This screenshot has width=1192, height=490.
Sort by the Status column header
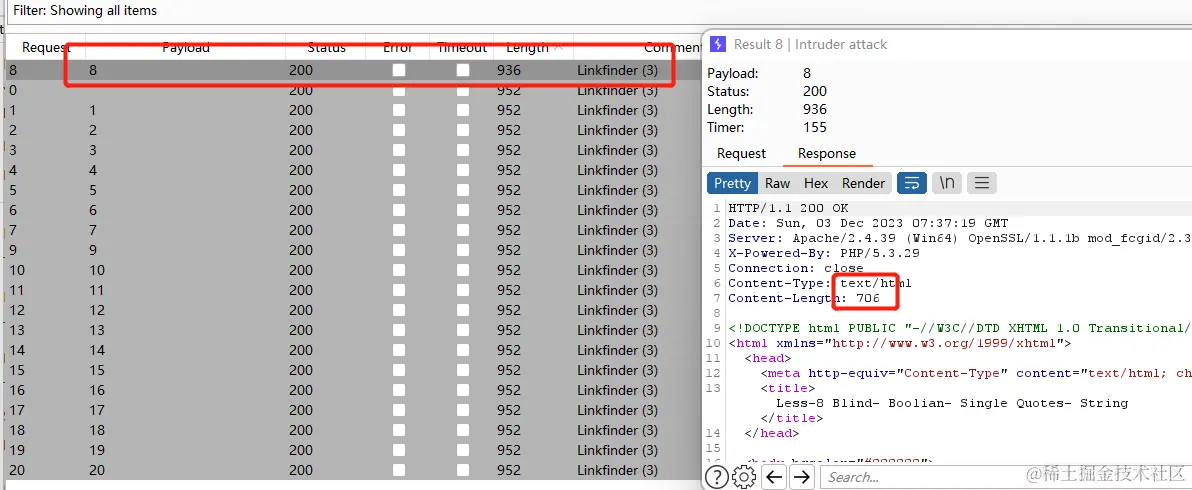click(326, 47)
